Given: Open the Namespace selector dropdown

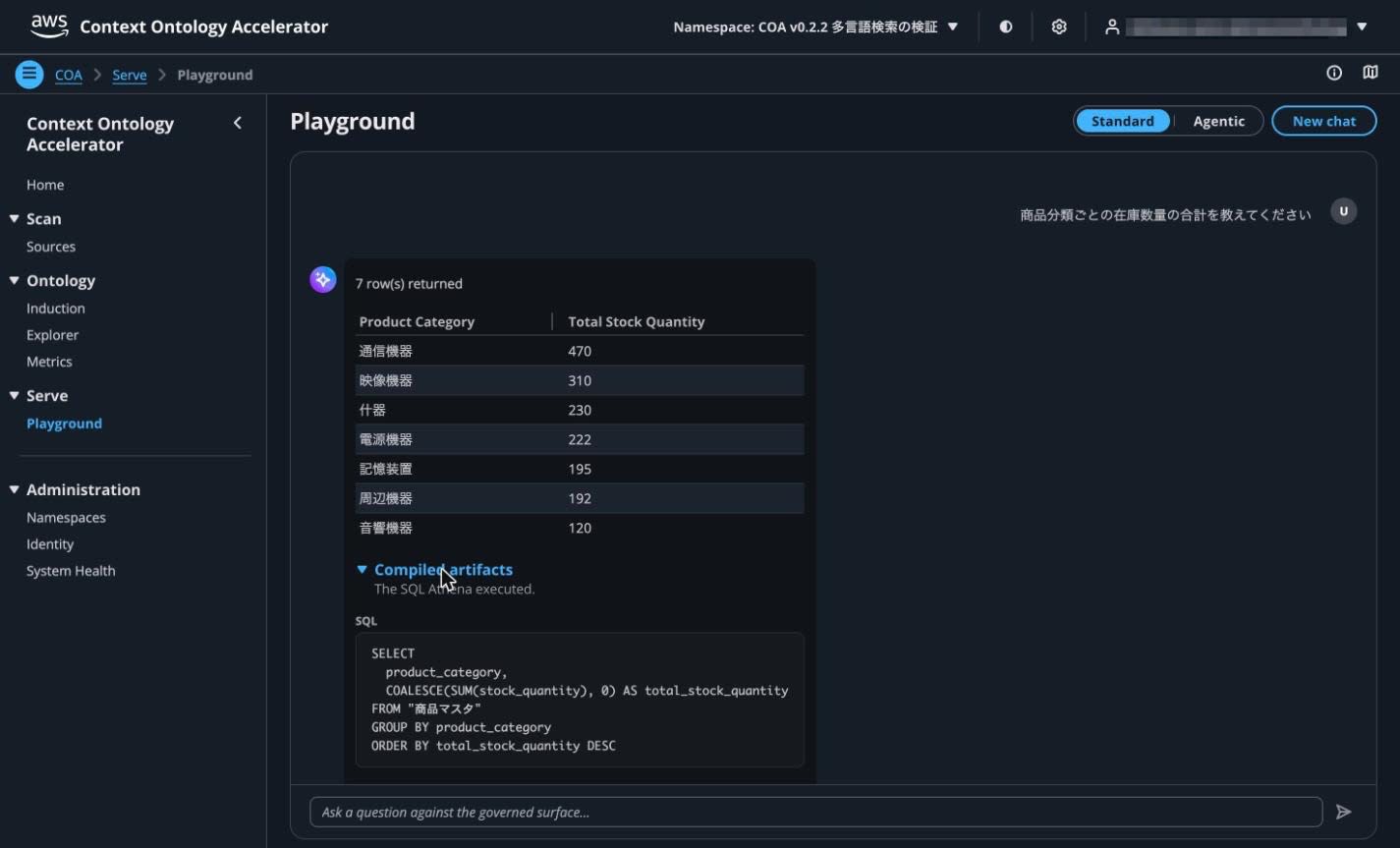Looking at the screenshot, I should [815, 27].
